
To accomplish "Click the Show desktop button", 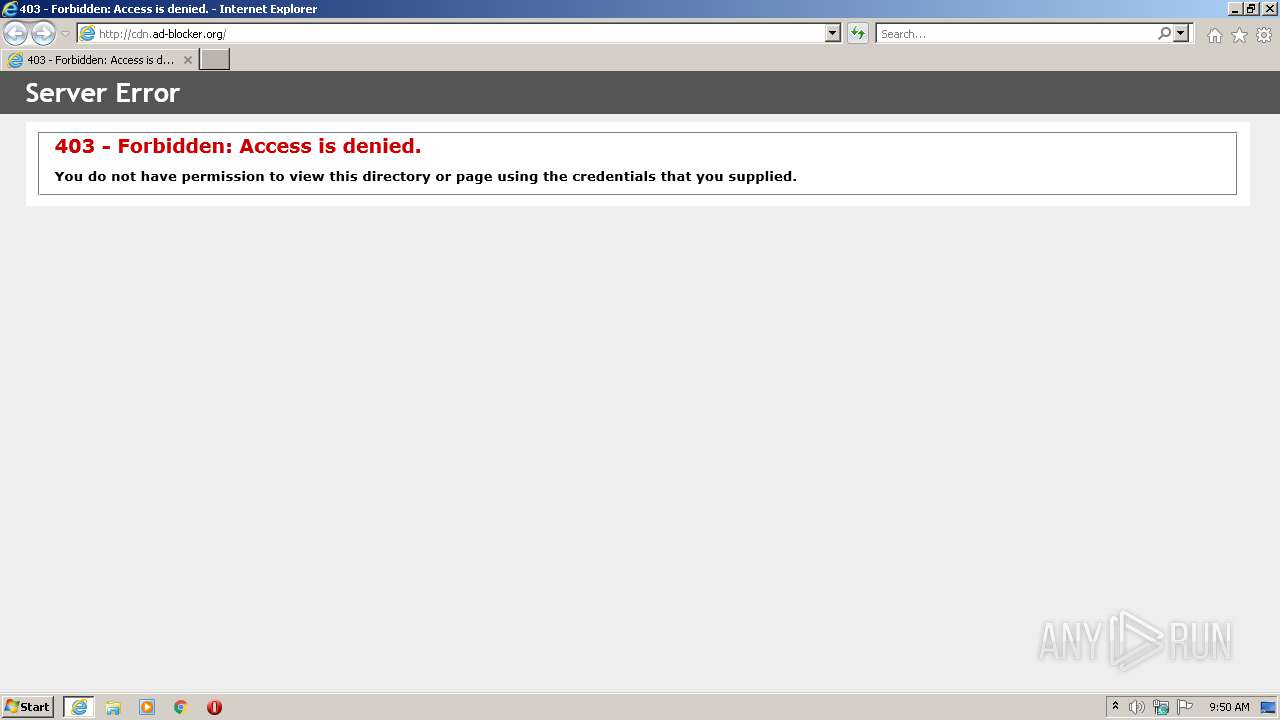I will (1268, 707).
